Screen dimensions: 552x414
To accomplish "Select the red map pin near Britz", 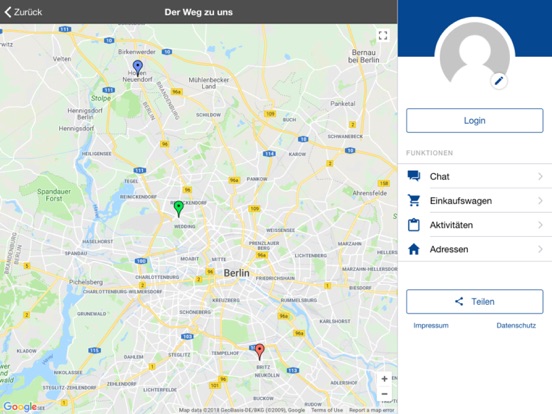I will 259,352.
